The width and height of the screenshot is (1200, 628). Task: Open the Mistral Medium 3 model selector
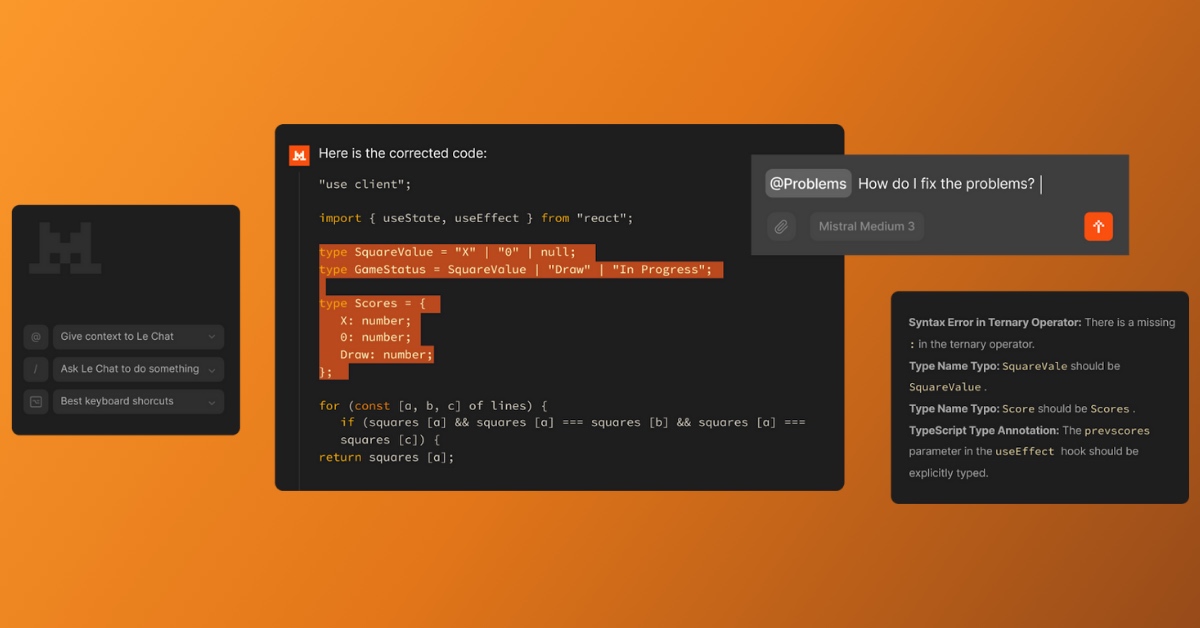point(867,226)
